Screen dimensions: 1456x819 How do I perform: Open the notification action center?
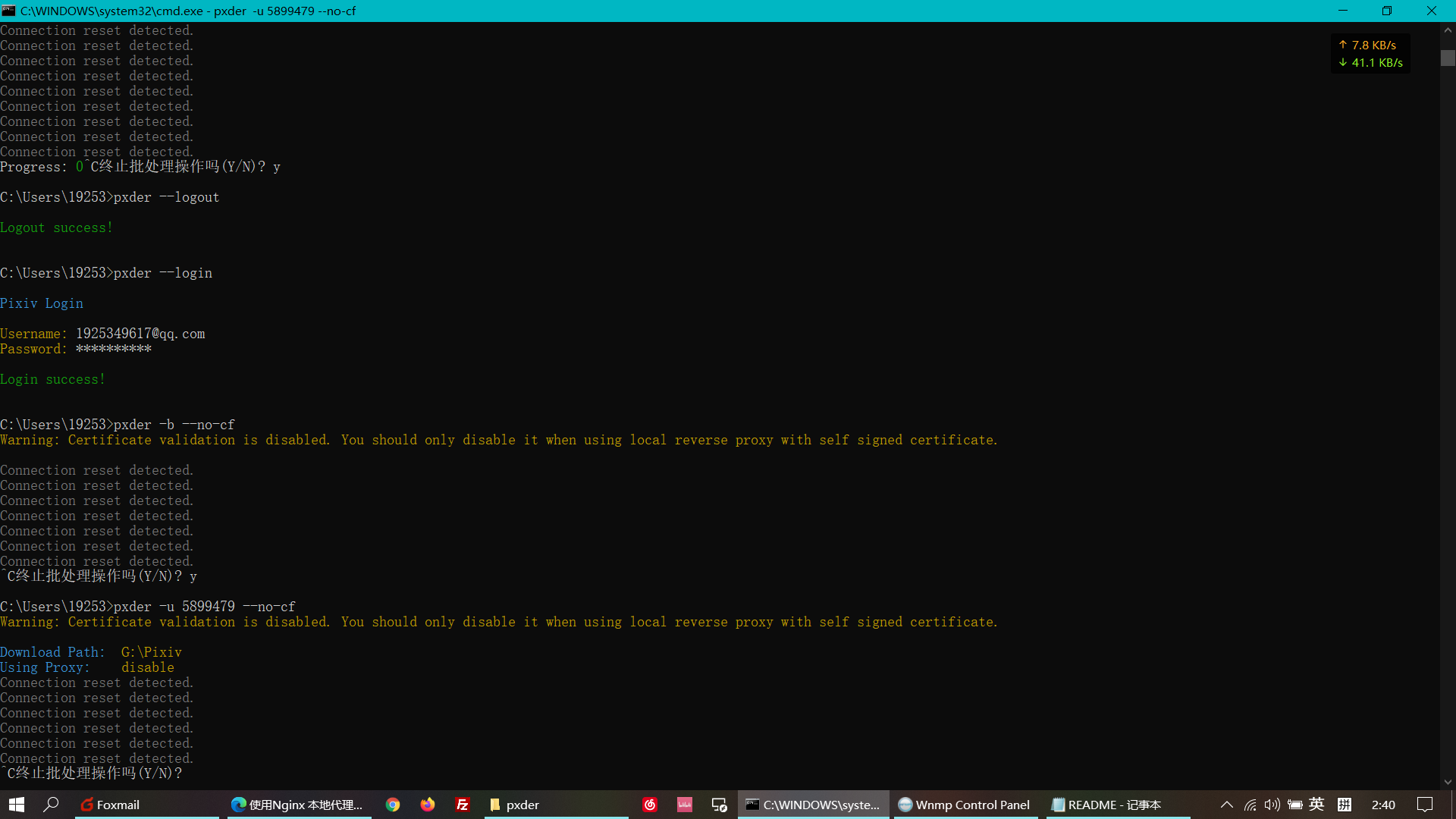[1425, 805]
